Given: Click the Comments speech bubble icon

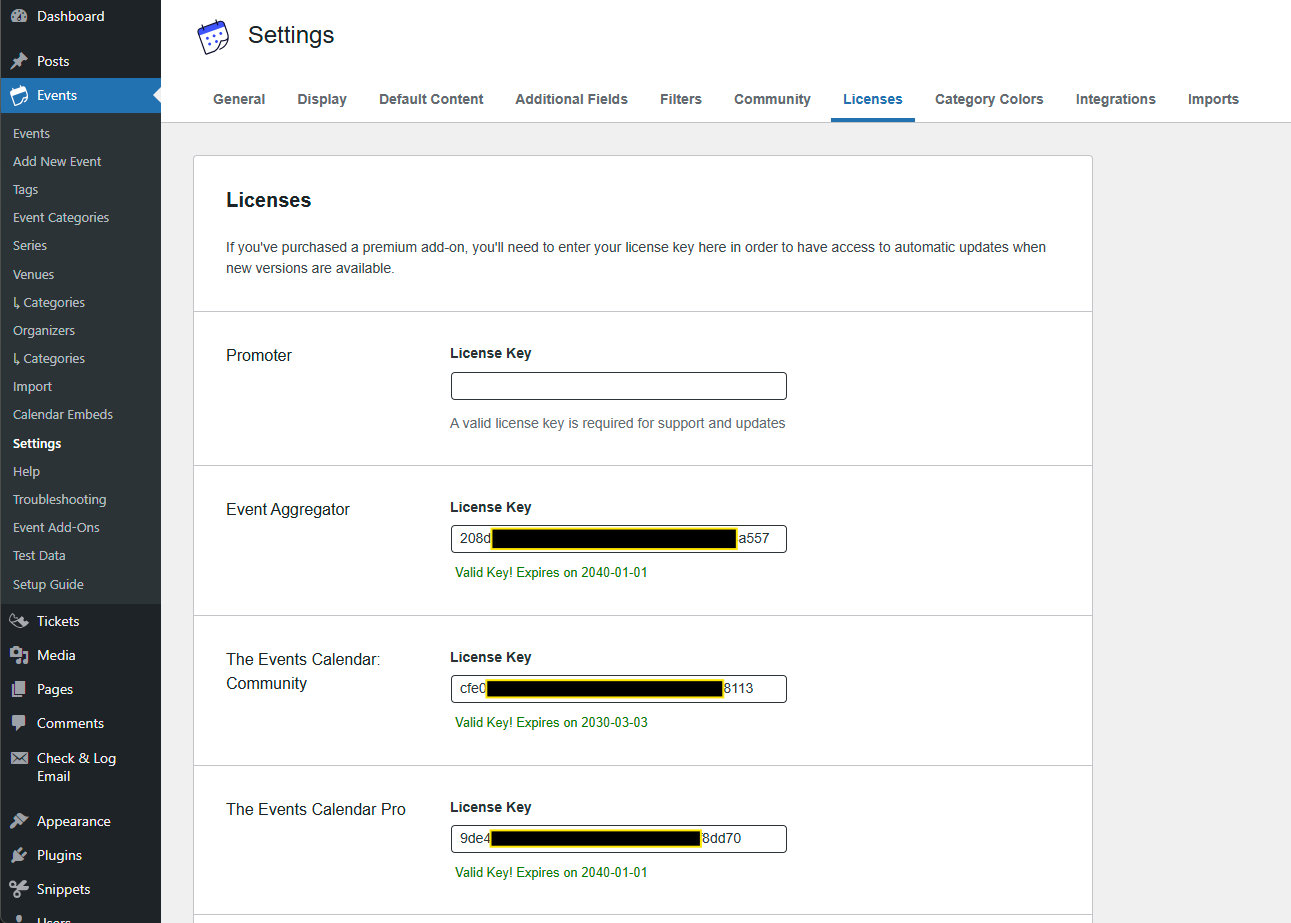Looking at the screenshot, I should 19,723.
